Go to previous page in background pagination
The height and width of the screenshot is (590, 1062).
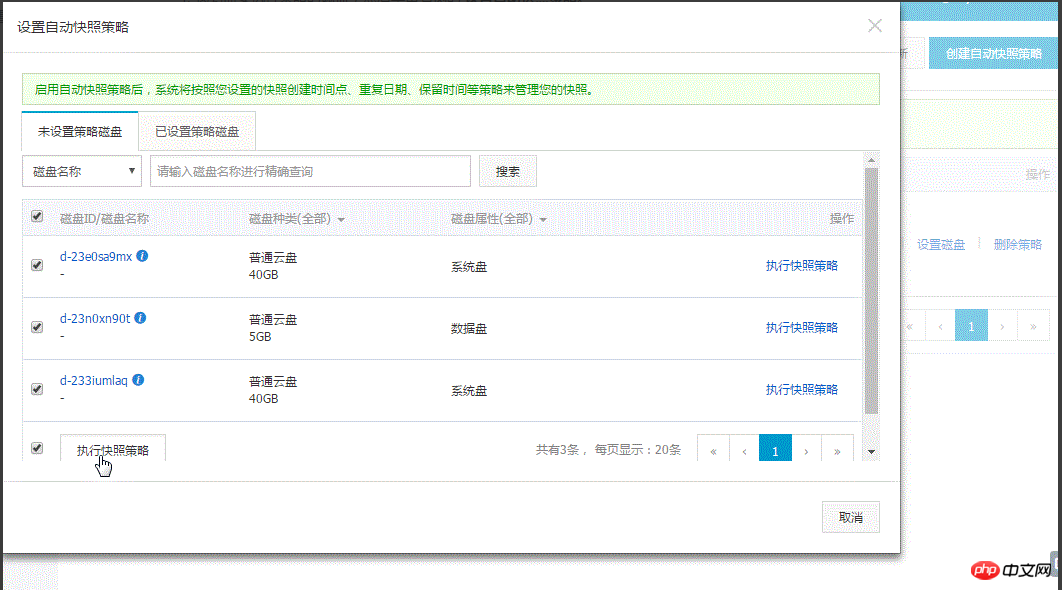[x=940, y=326]
